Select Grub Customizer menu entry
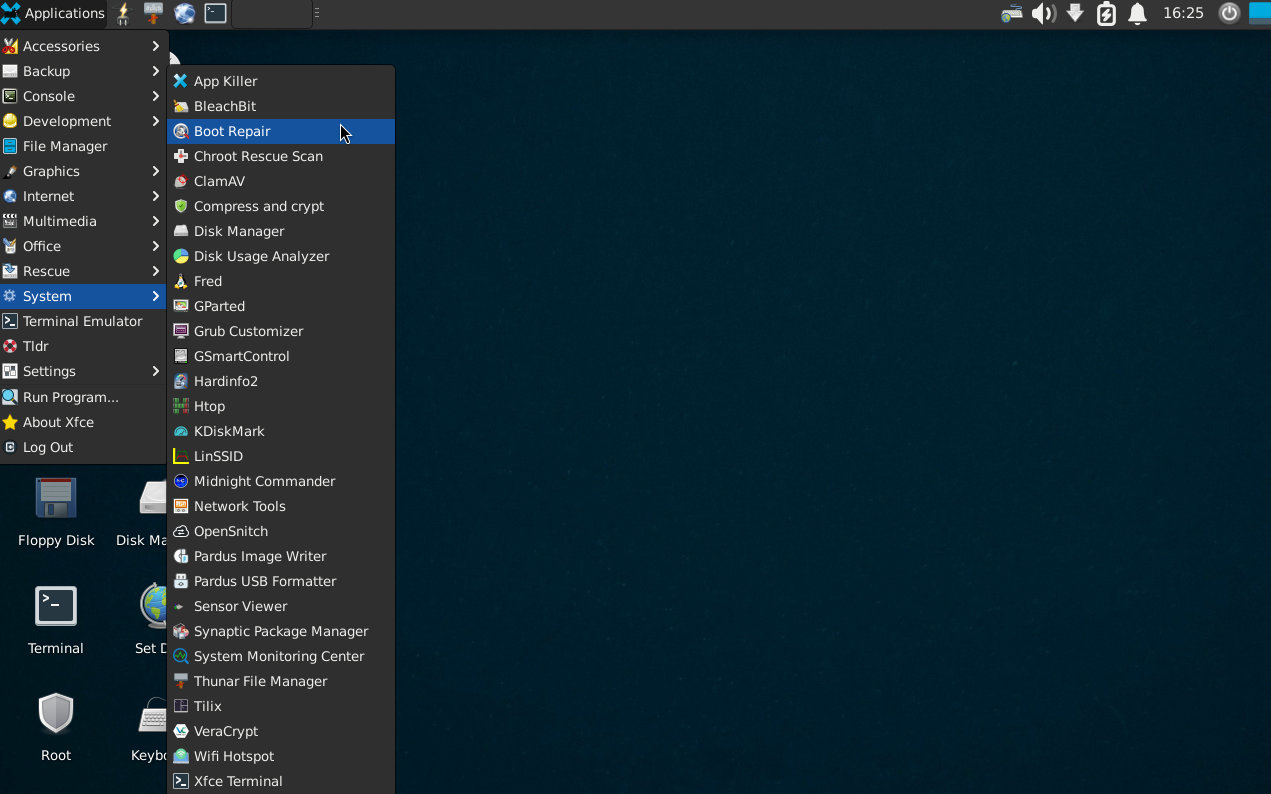 [x=248, y=331]
